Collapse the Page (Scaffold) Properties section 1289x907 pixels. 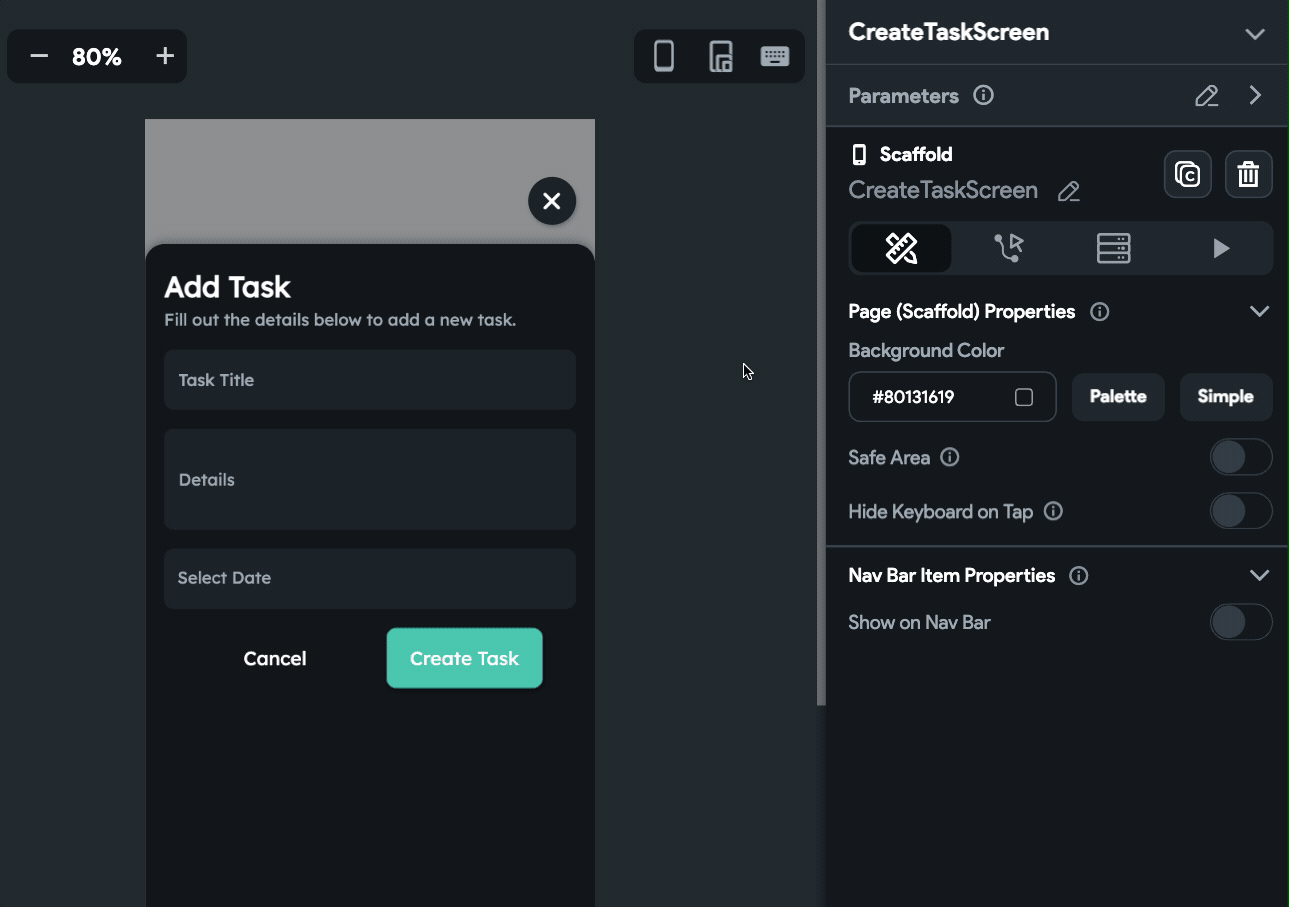pyautogui.click(x=1259, y=312)
